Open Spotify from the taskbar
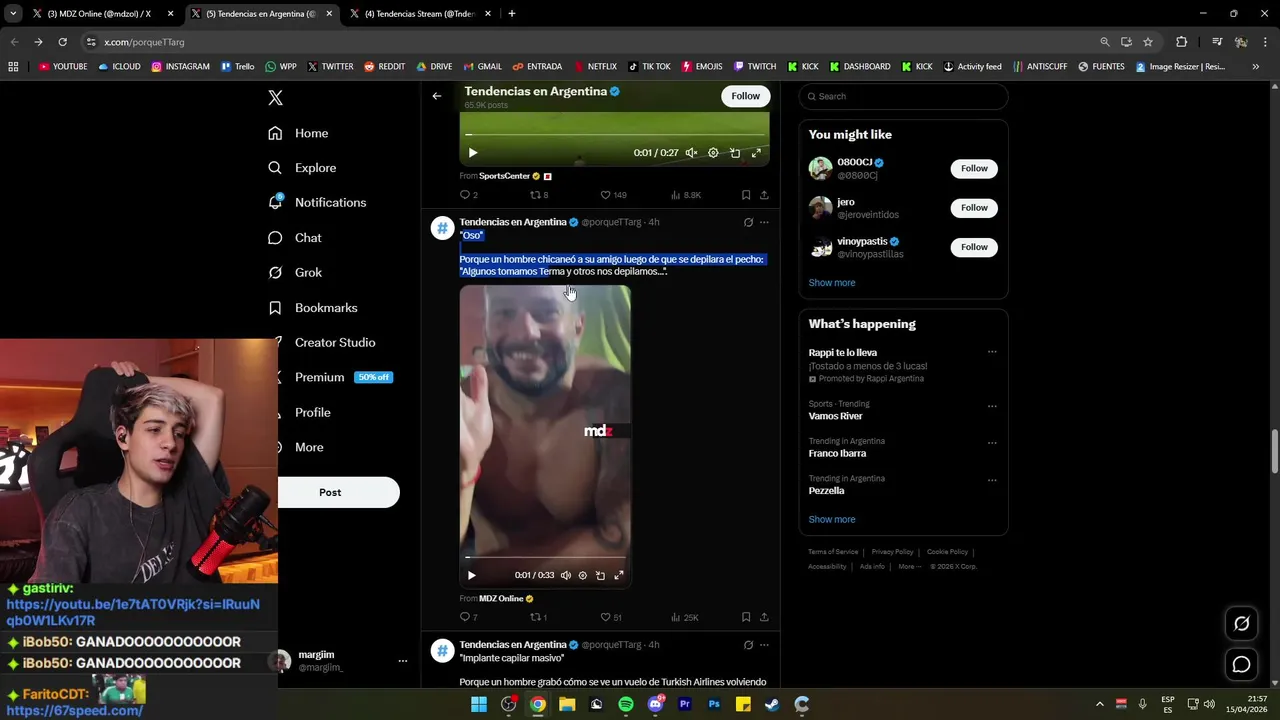Viewport: 1280px width, 720px height. click(x=626, y=704)
